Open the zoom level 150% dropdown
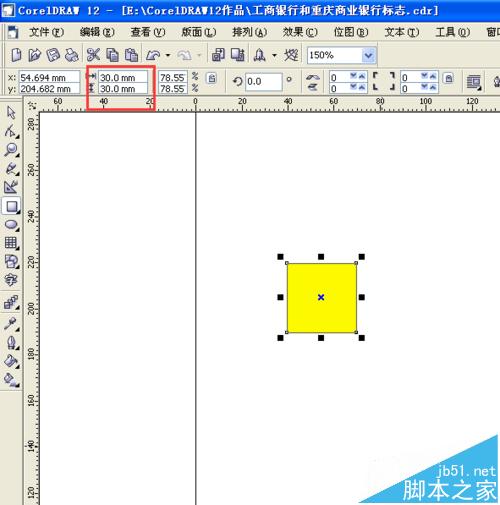This screenshot has width=500, height=505. pyautogui.click(x=368, y=55)
